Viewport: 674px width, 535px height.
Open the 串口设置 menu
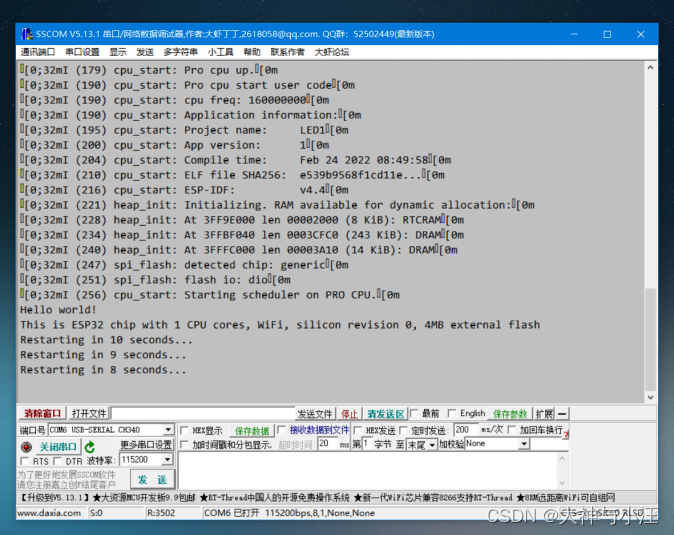82,52
